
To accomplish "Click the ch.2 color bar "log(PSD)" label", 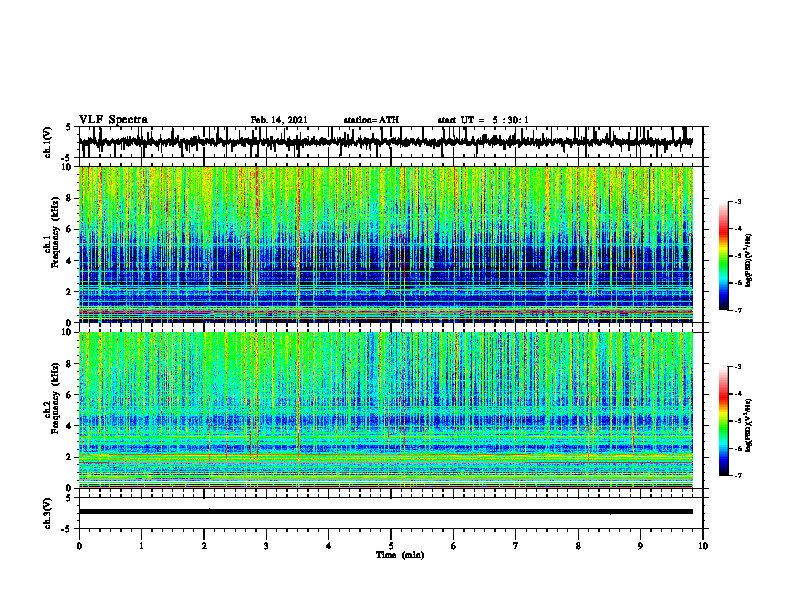I will coord(749,425).
